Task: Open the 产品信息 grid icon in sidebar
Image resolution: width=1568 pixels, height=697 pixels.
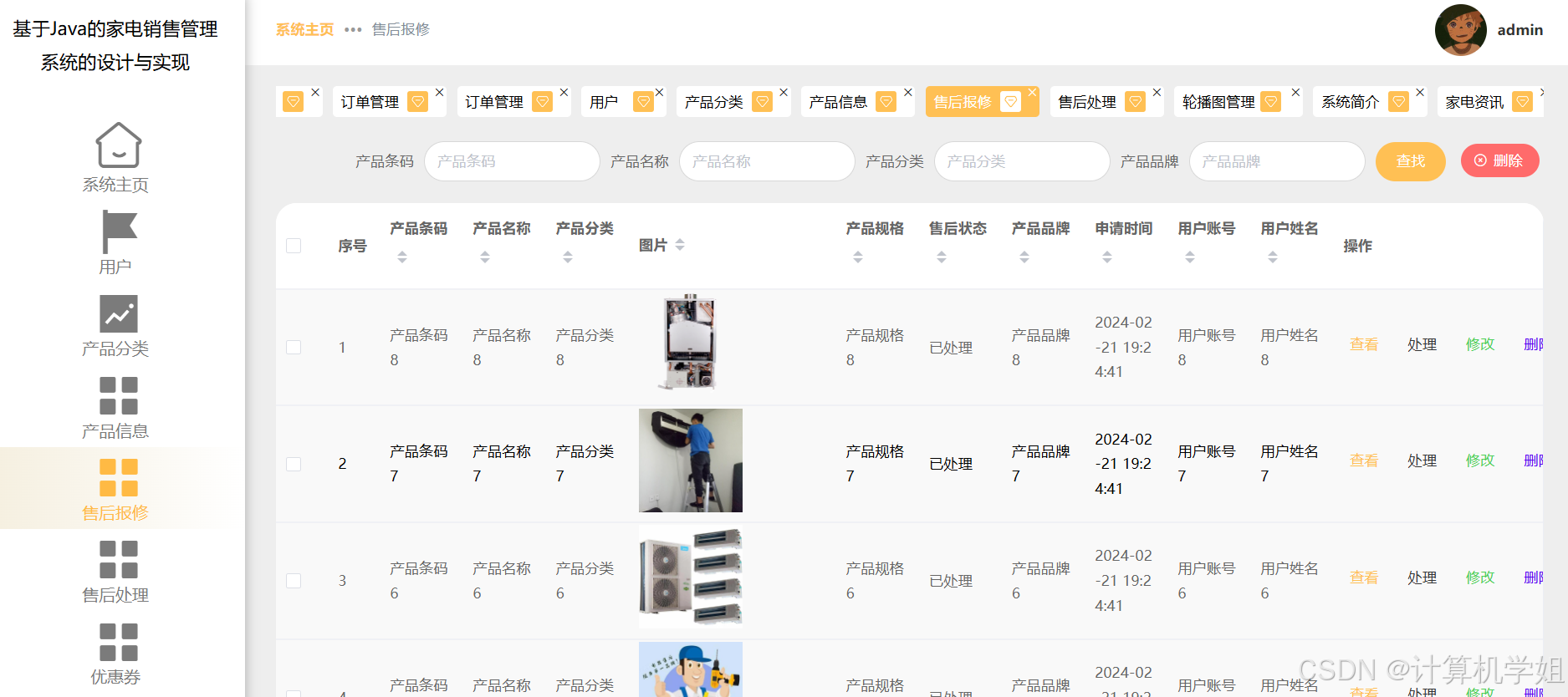Action: click(119, 395)
